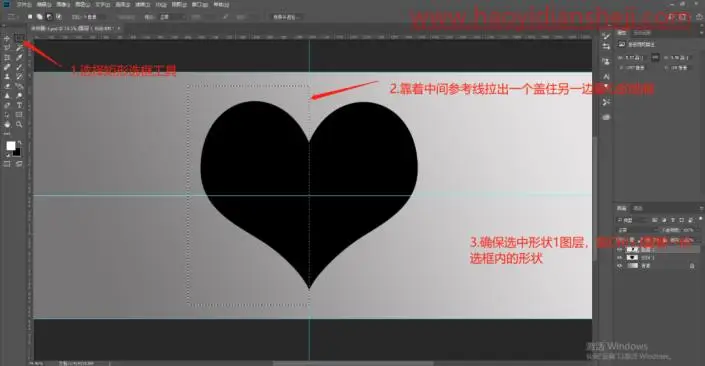The width and height of the screenshot is (705, 366).
Task: Select the Eraser tool
Action: coord(7,86)
